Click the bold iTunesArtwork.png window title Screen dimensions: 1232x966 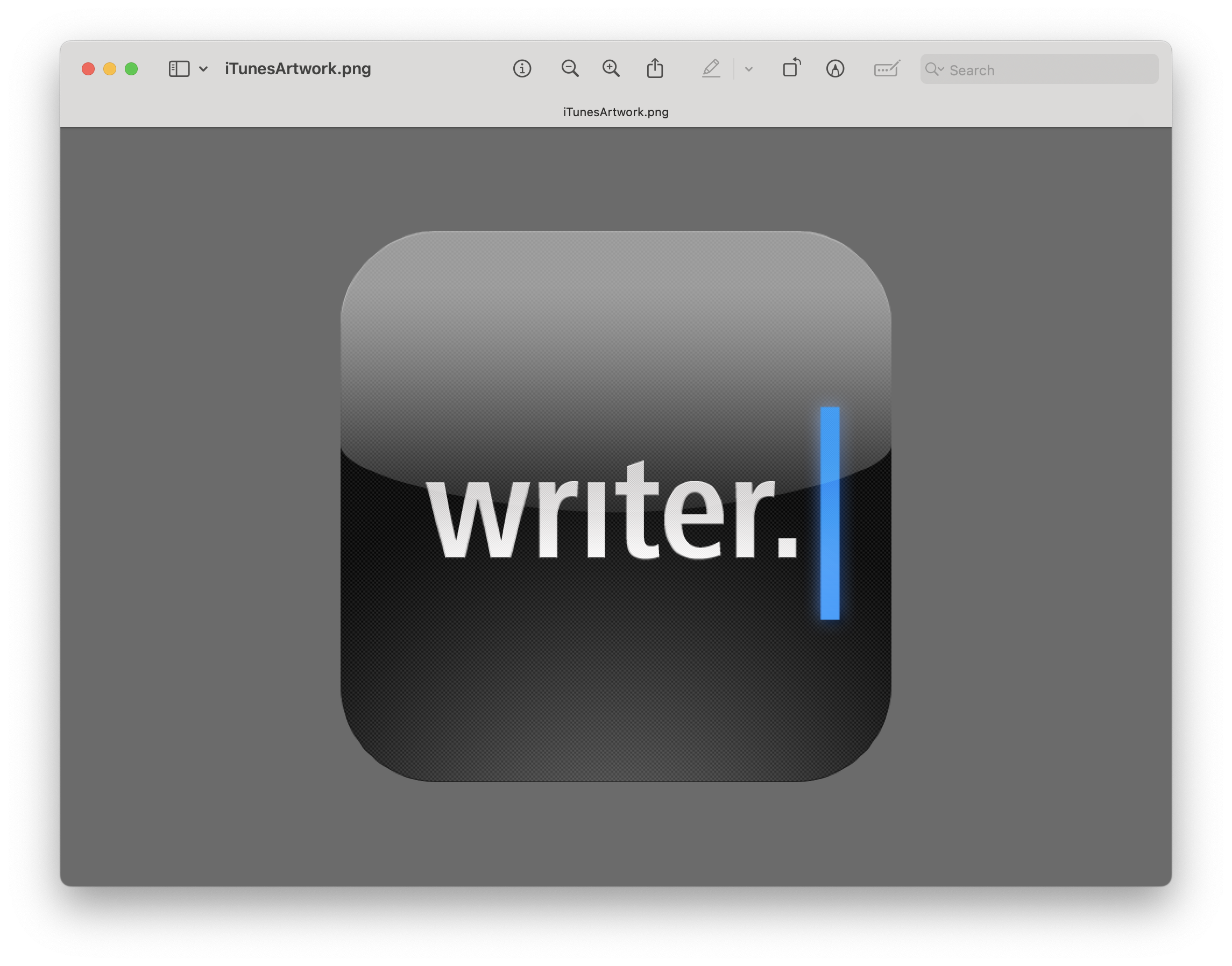298,68
